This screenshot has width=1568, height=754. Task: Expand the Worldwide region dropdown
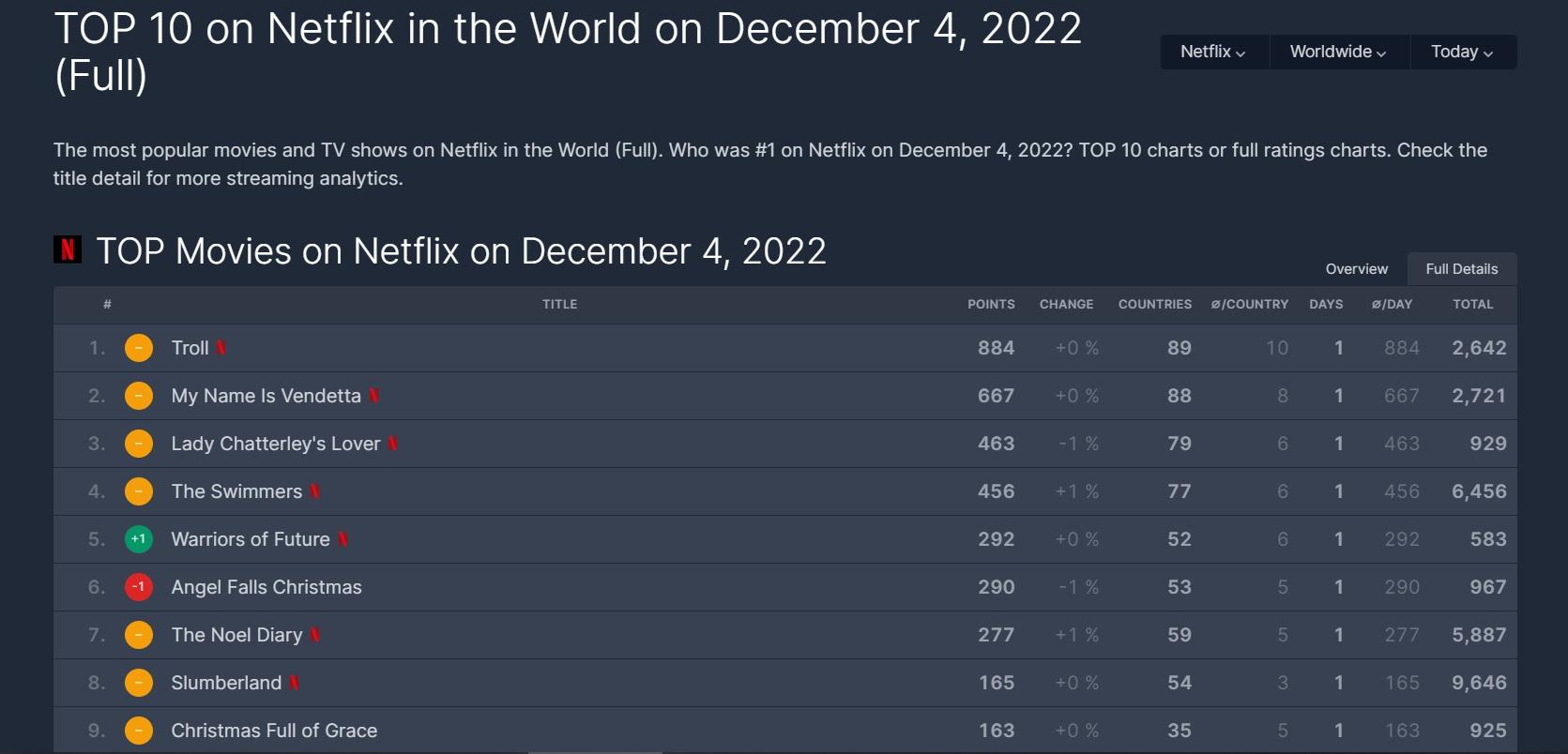tap(1338, 52)
